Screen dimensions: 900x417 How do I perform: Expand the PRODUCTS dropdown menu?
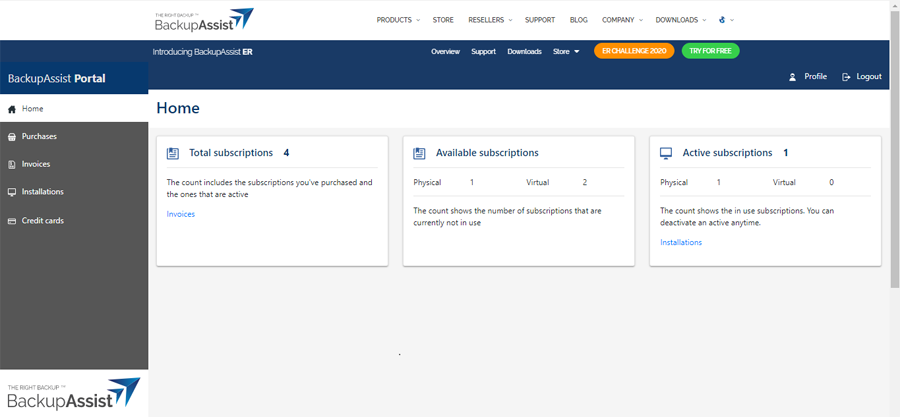point(398,20)
